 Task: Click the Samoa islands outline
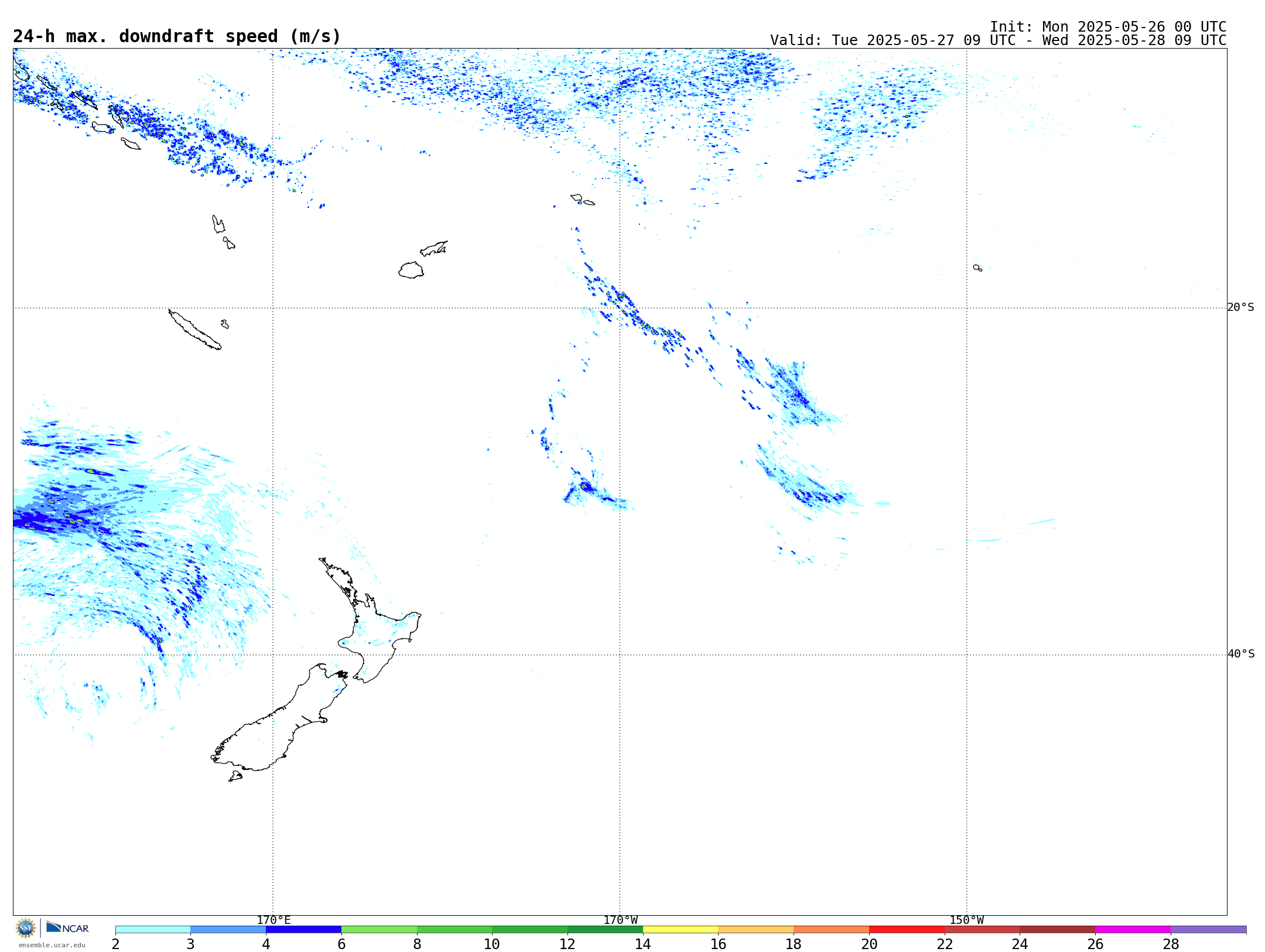point(582,200)
